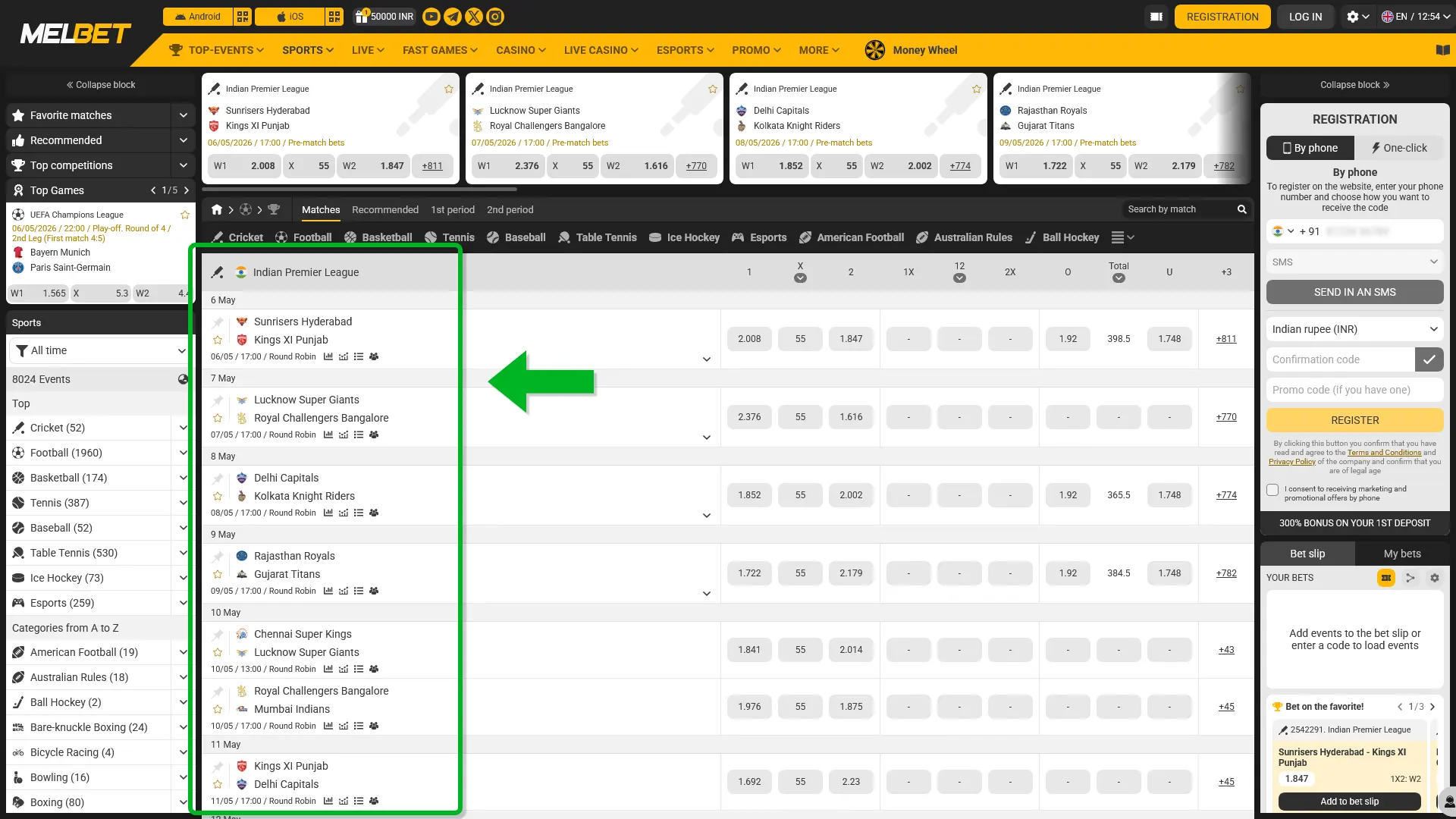Expand the Favorite matches section
This screenshot has width=1456, height=819.
pyautogui.click(x=183, y=115)
